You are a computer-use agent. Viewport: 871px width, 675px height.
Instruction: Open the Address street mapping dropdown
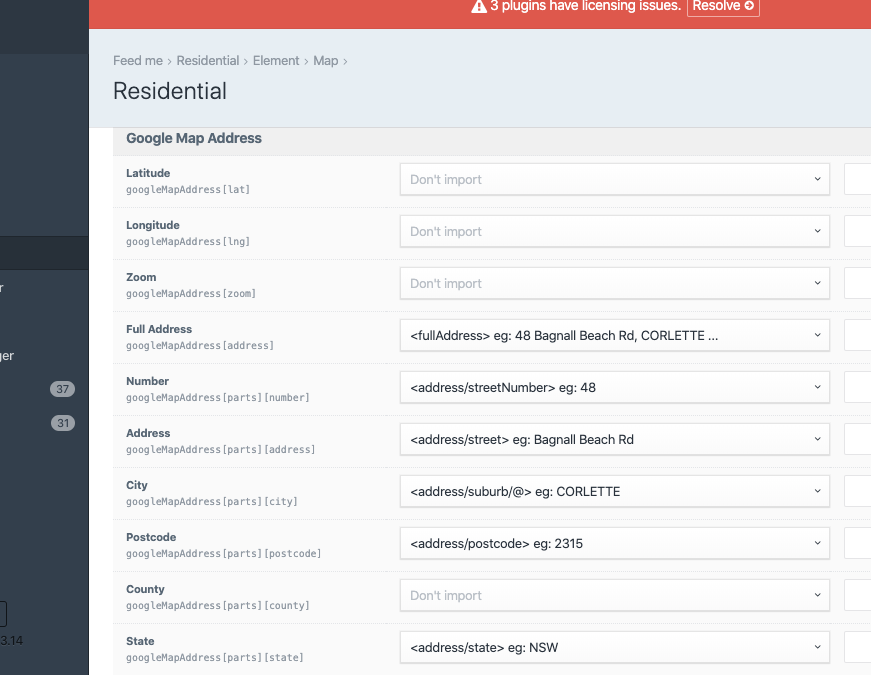[614, 439]
